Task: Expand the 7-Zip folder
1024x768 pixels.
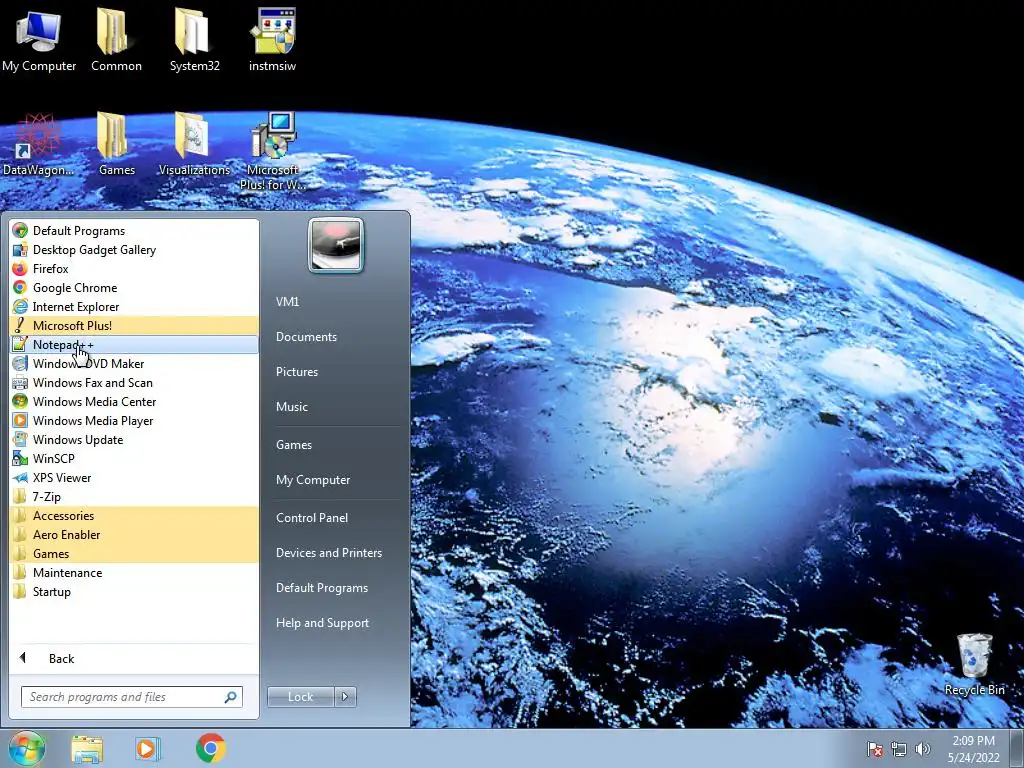Action: 135,496
